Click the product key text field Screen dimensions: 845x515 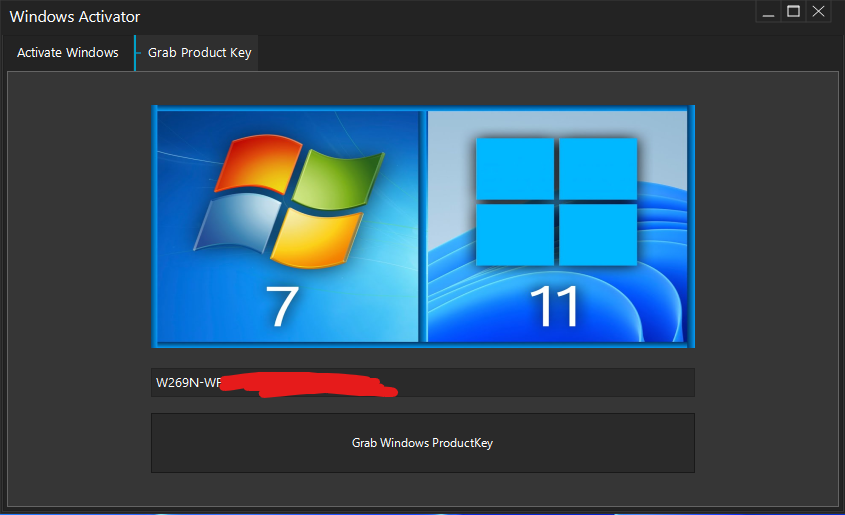point(422,382)
